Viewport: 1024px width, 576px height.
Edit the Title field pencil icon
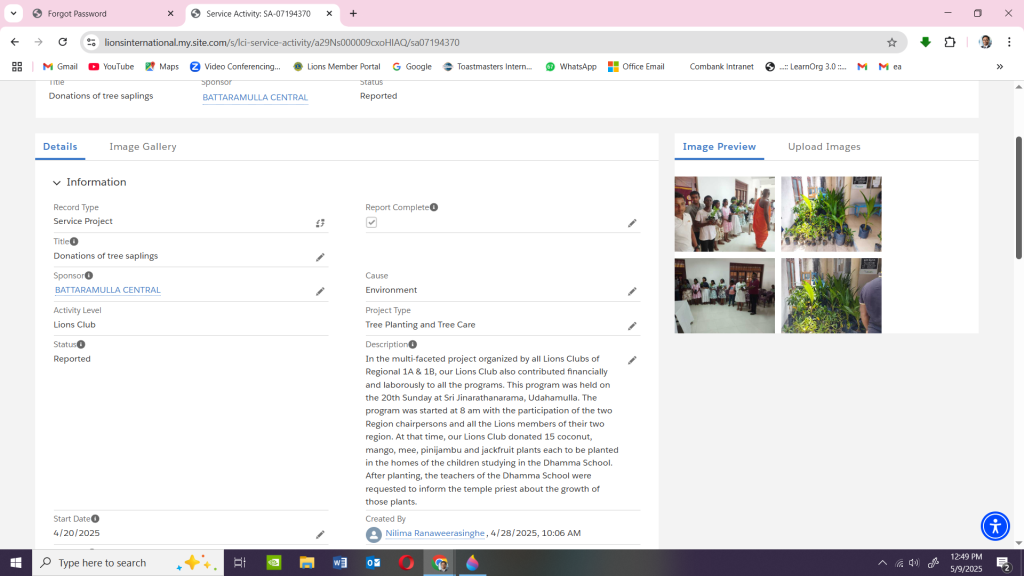[320, 257]
